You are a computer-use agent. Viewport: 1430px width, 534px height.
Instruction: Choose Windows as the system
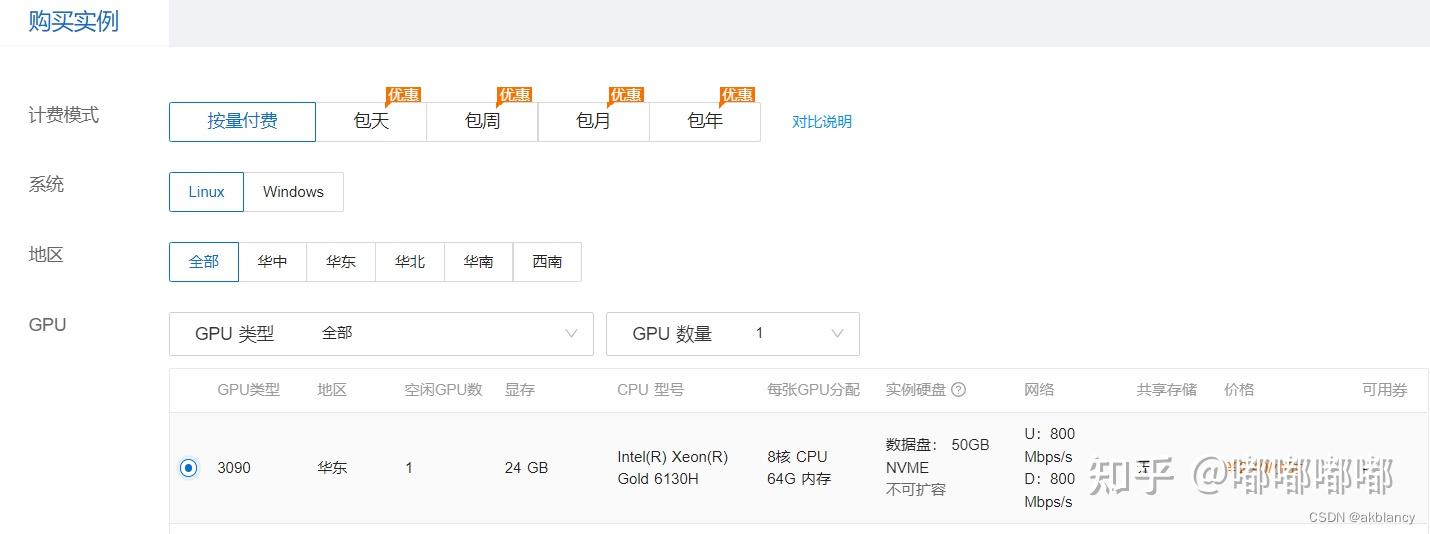[293, 192]
